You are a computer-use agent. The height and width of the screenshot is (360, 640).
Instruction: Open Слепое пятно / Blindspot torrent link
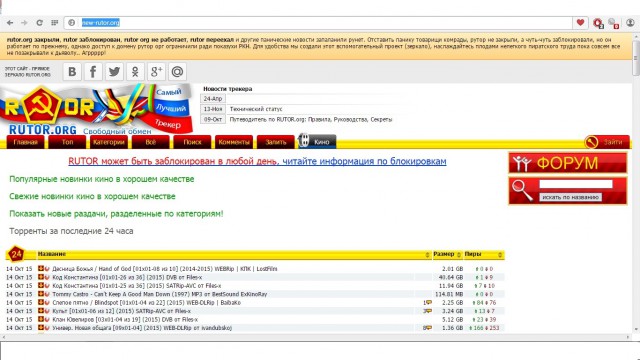point(147,303)
